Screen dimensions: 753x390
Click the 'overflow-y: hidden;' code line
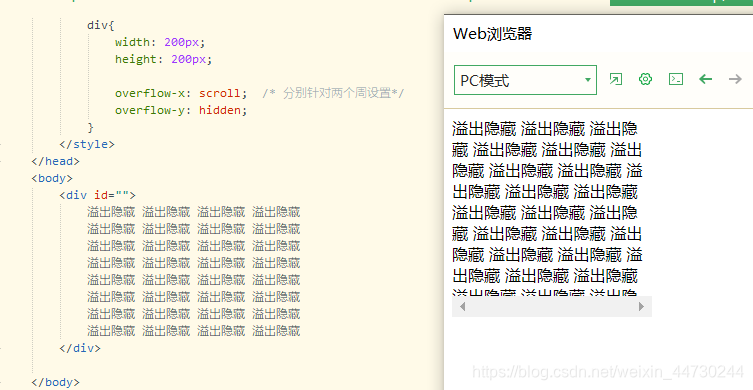(181, 110)
